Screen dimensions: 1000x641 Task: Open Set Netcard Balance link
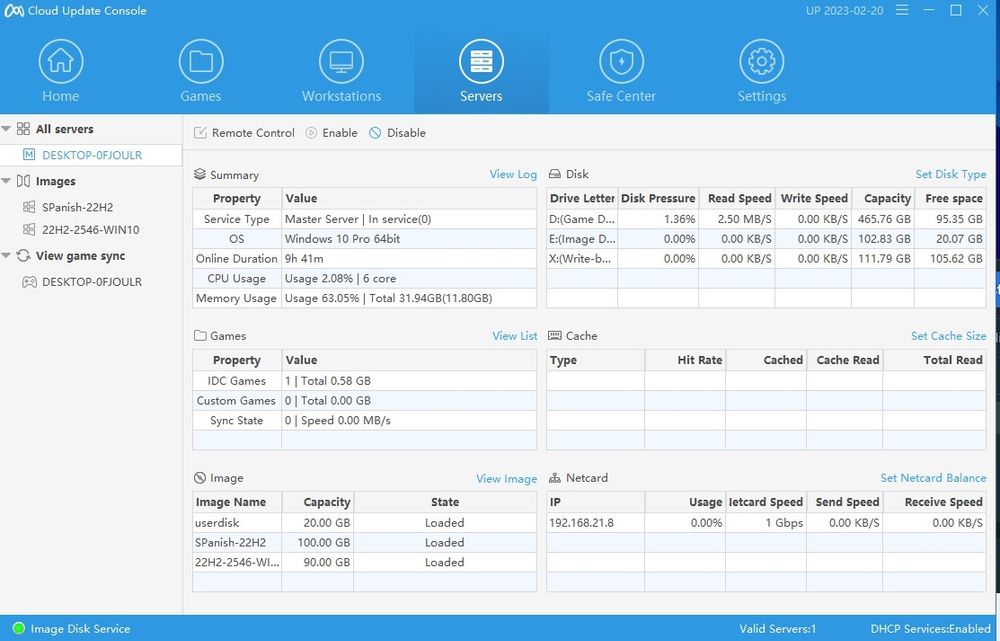pos(933,478)
